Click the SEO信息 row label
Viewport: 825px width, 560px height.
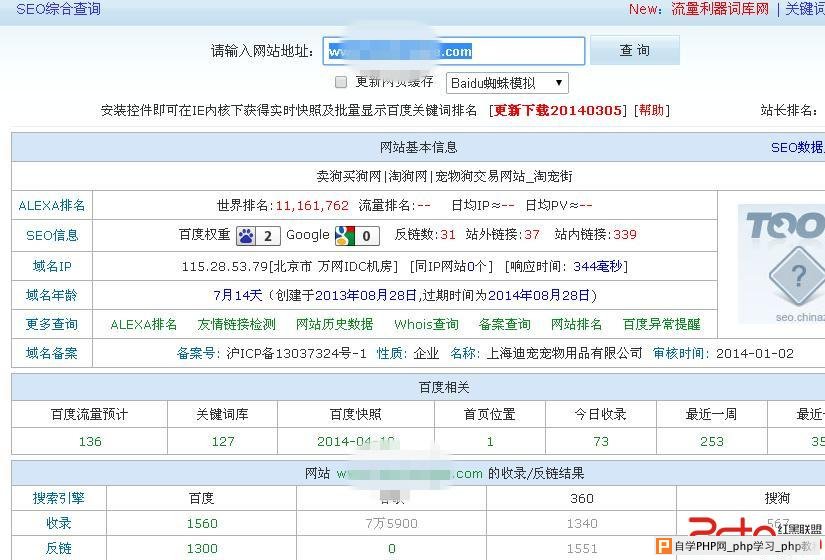(x=52, y=235)
